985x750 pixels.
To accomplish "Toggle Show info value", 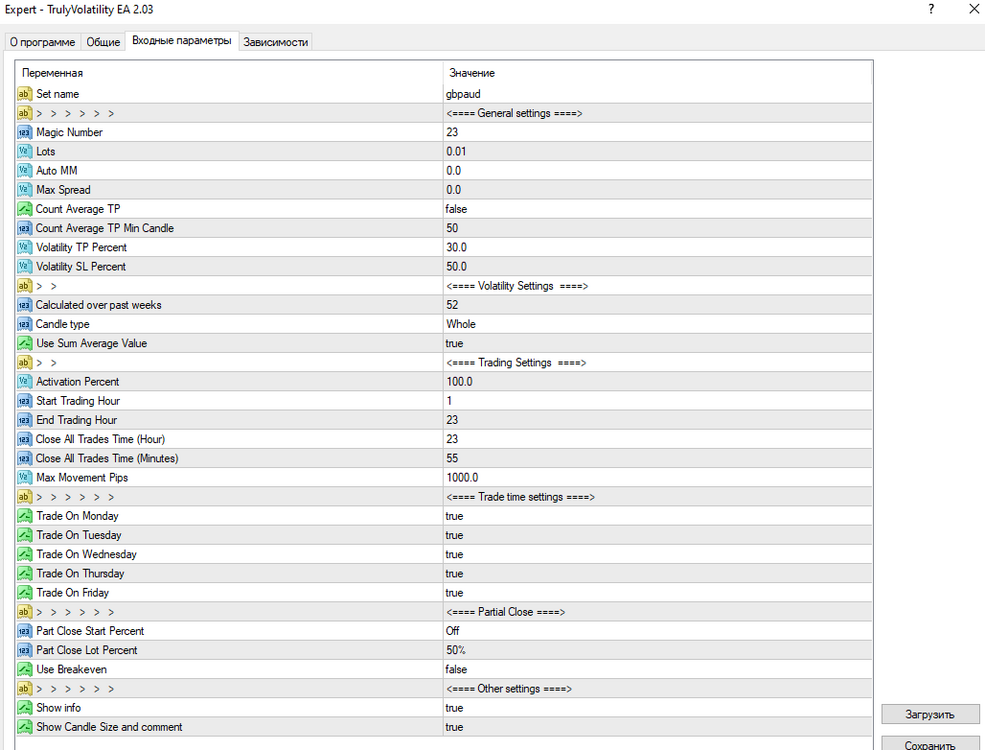I will 658,708.
